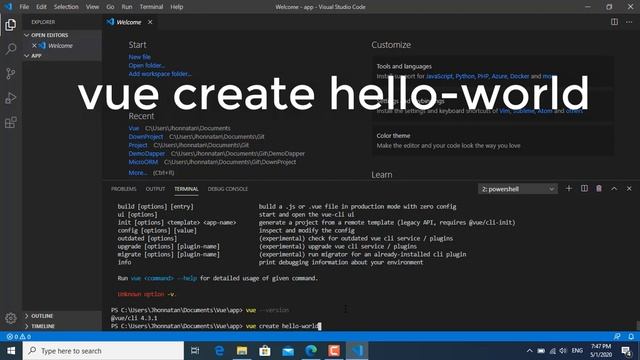Close the Welcome tab

[150, 22]
